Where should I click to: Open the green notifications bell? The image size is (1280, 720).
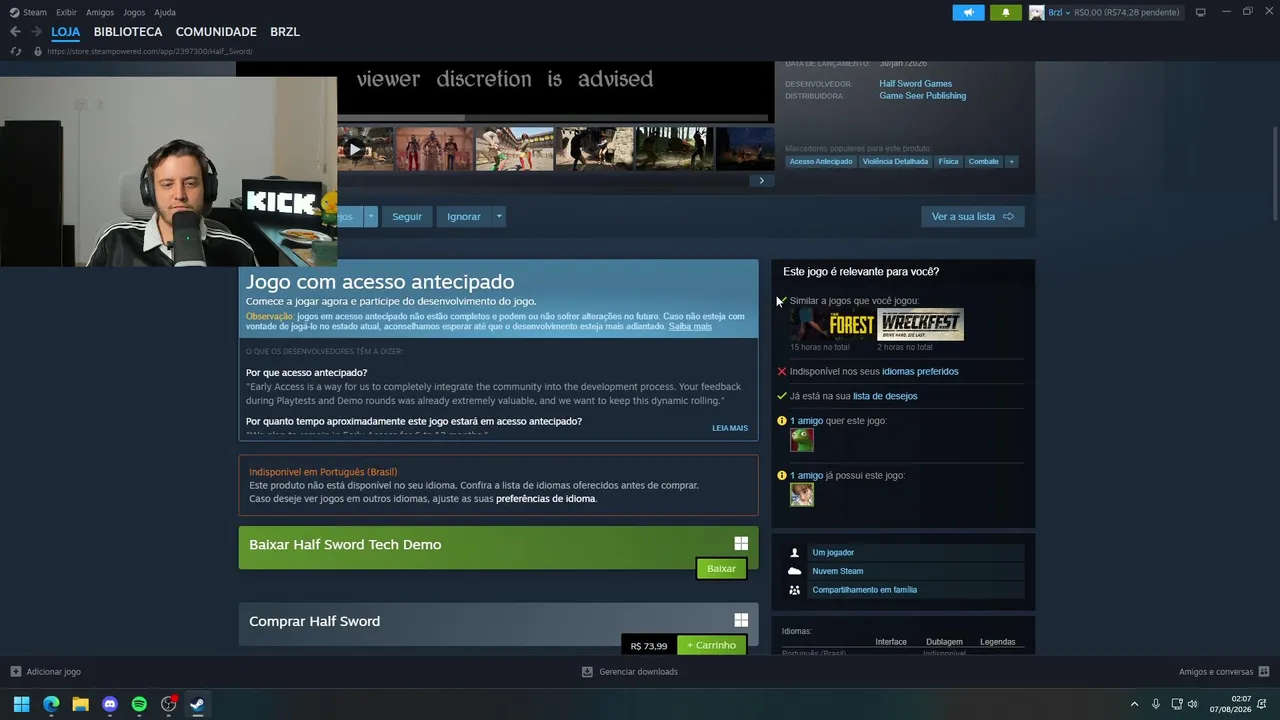tap(1005, 12)
